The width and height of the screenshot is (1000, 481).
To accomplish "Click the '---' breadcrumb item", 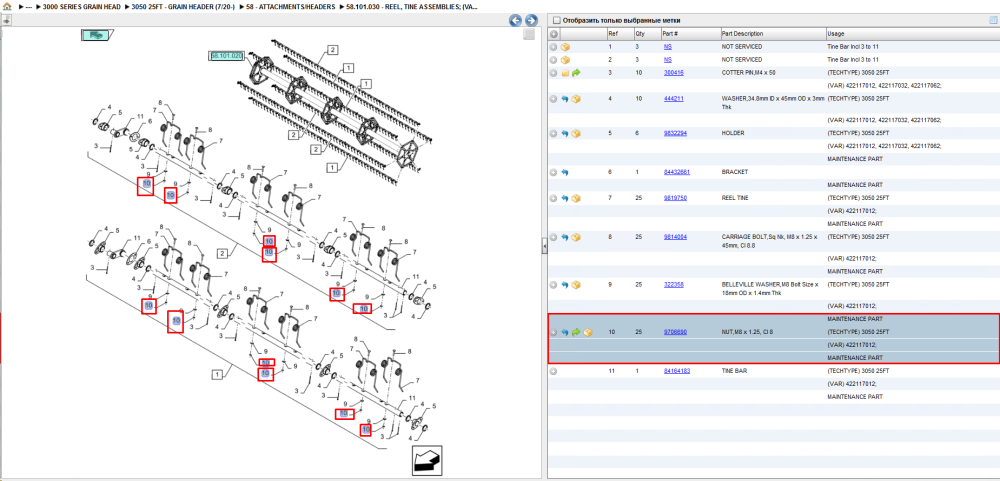I will [x=29, y=6].
